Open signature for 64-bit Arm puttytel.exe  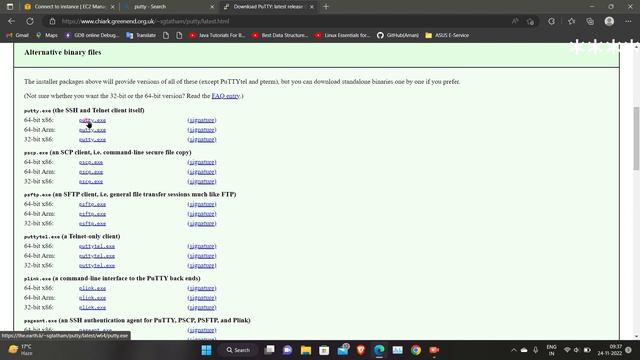point(202,256)
